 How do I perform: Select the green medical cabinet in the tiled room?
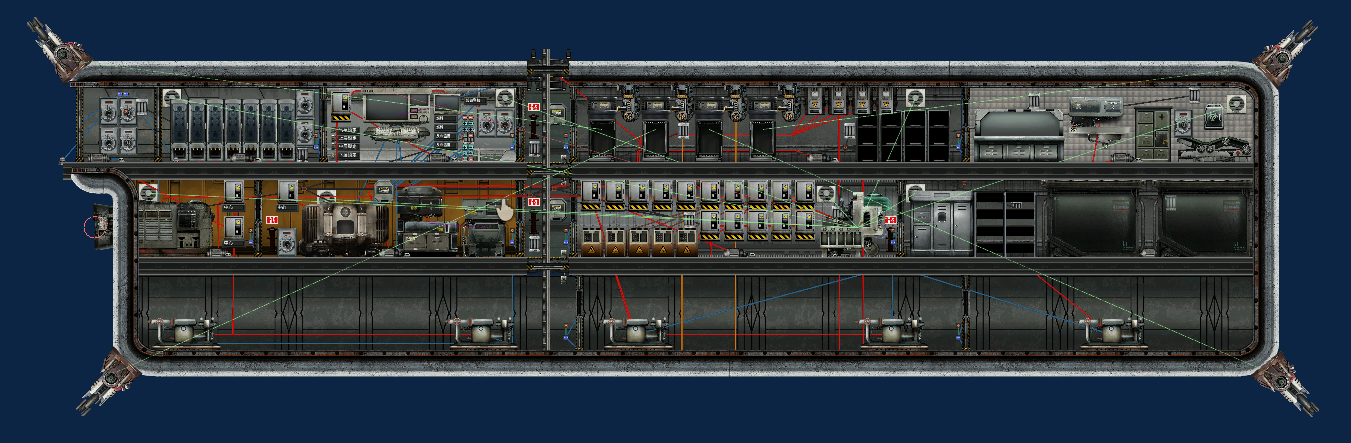point(1153,134)
